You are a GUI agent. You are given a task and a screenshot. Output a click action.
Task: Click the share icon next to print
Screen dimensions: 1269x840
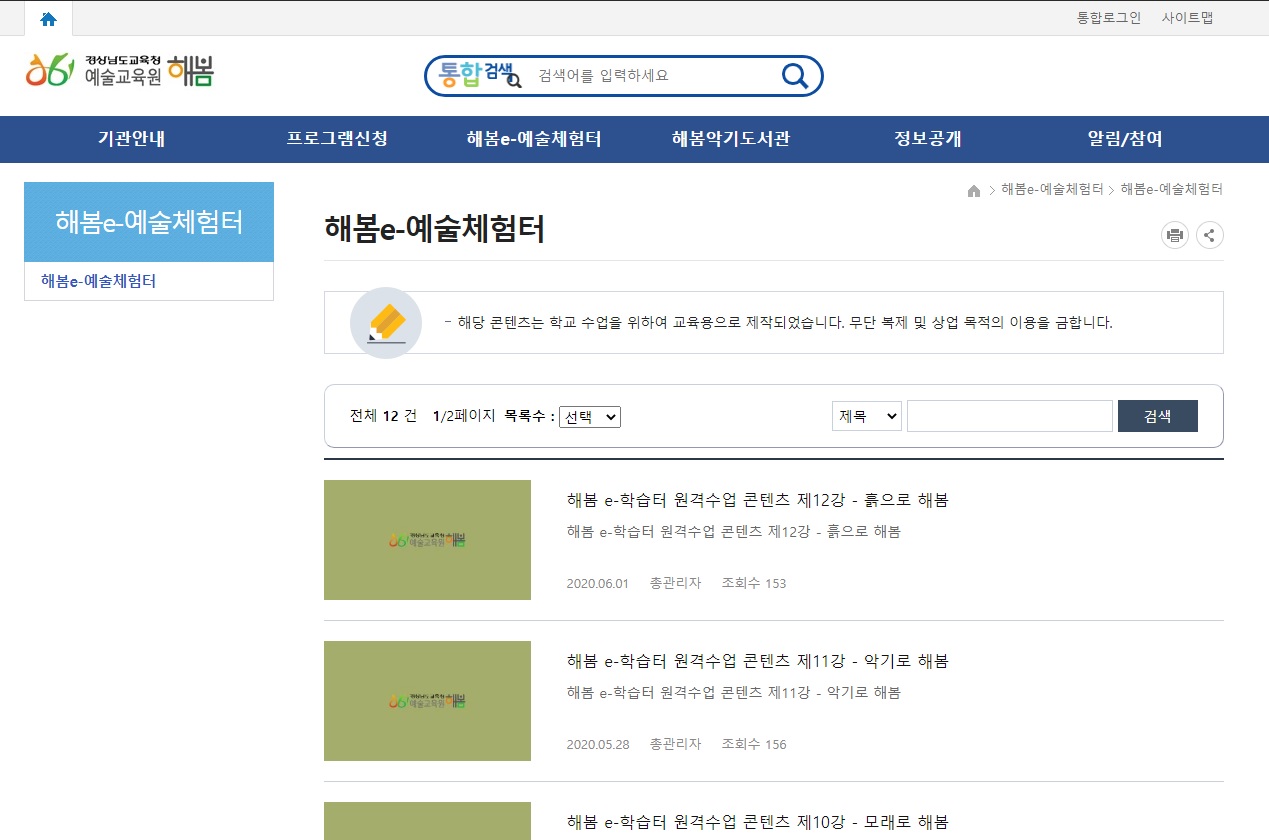[1210, 236]
